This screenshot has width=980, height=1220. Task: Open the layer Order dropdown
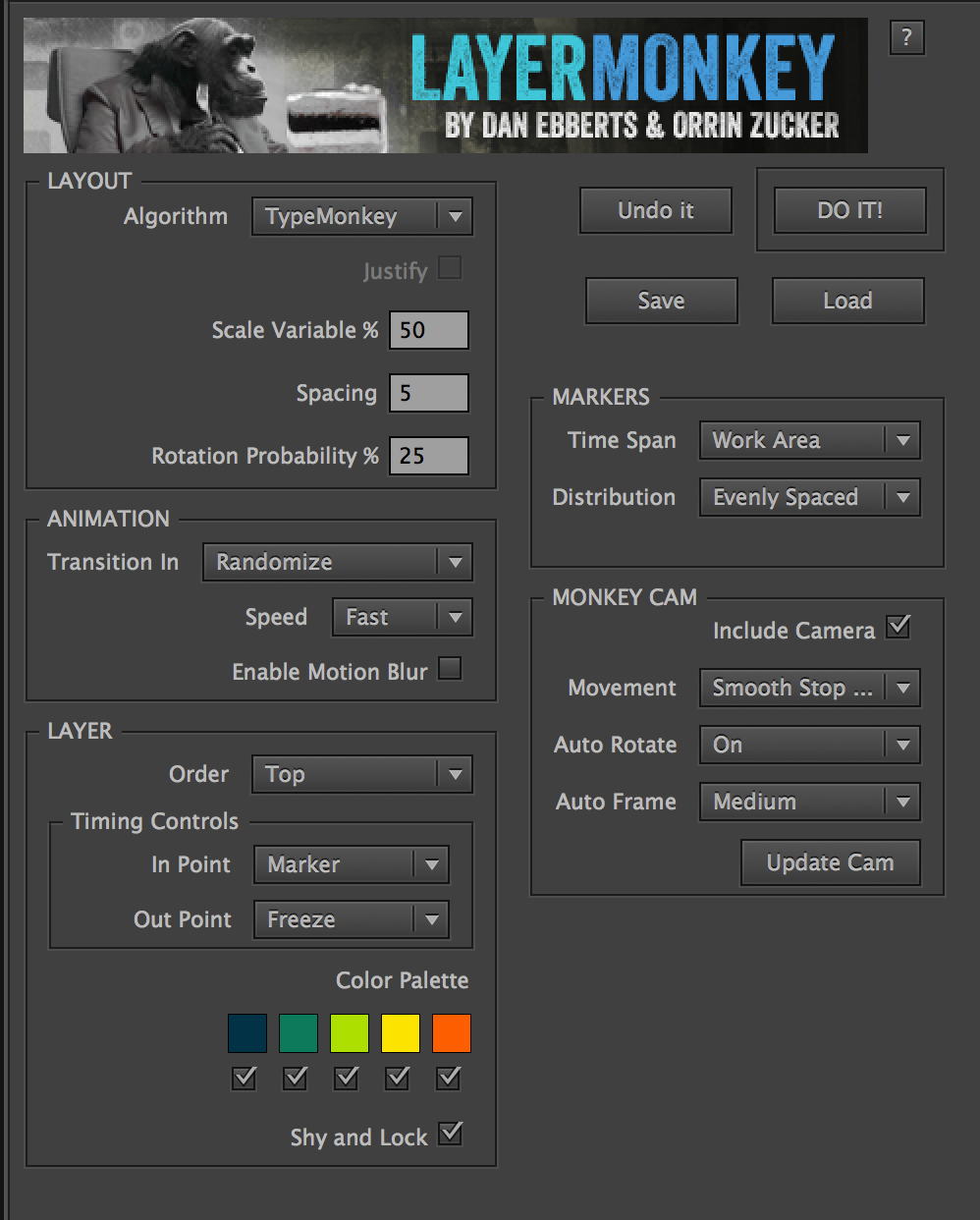tap(360, 774)
